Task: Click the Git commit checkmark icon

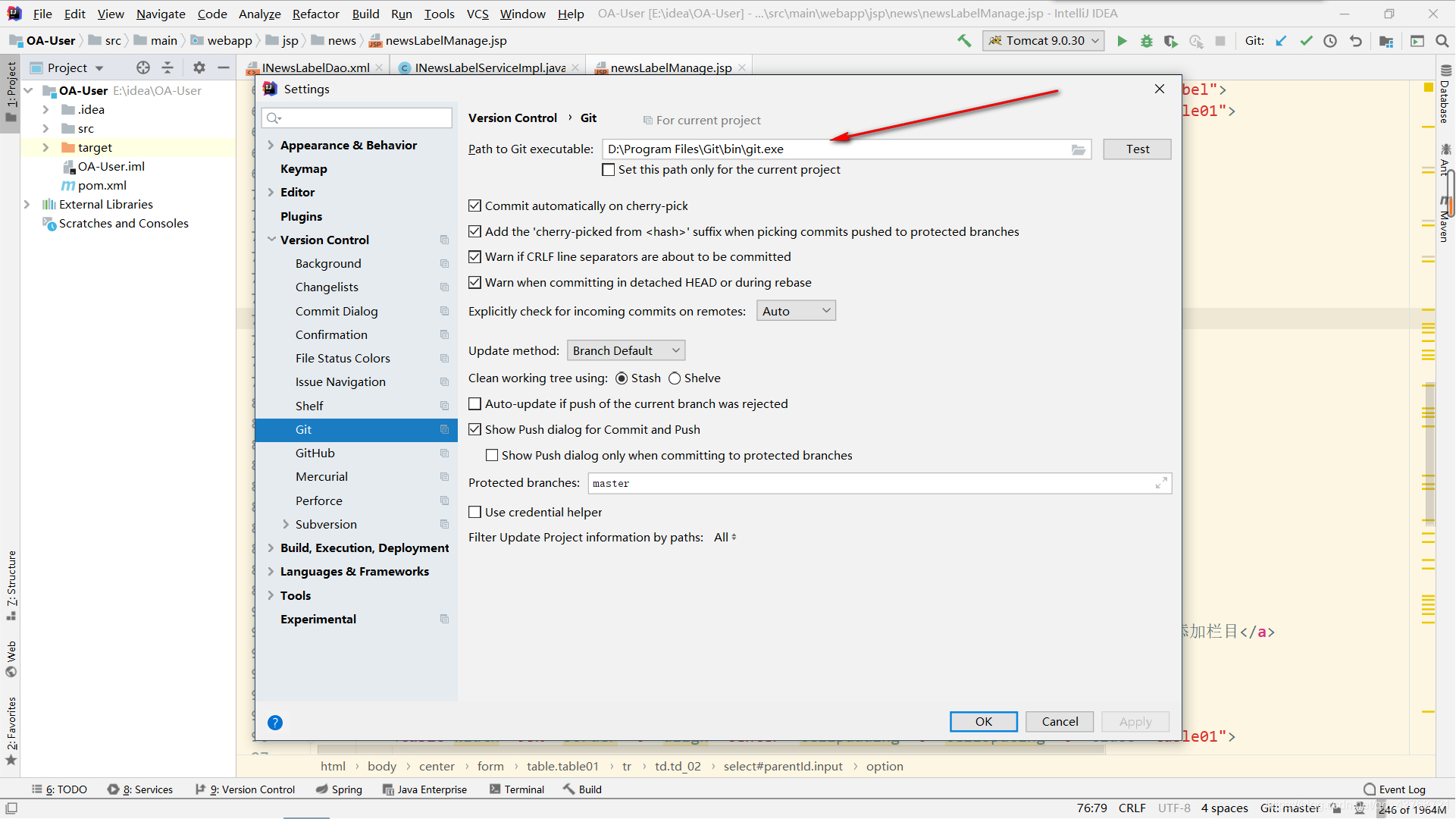Action: click(1306, 41)
